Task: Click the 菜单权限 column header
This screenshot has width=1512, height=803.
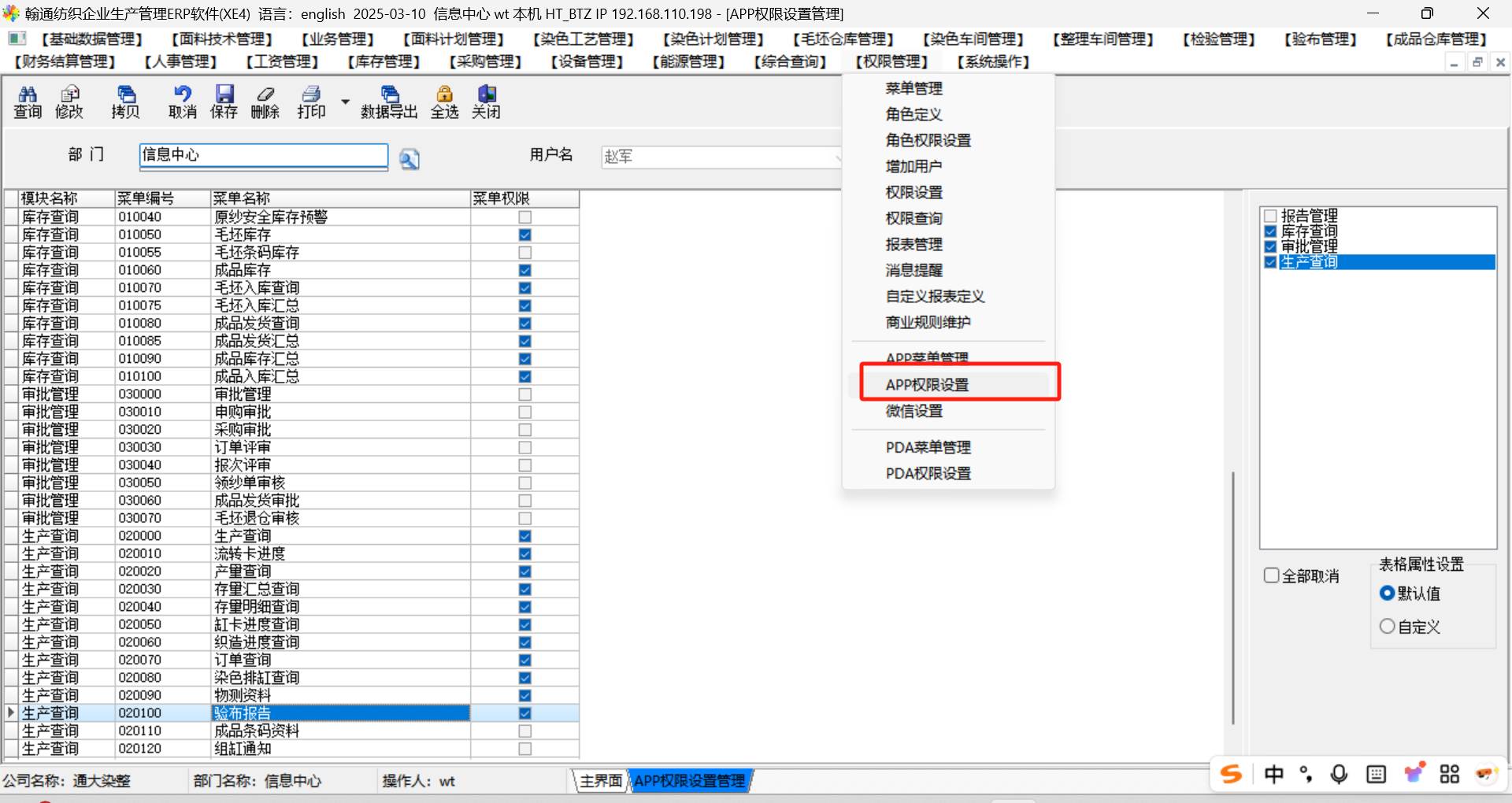Action: click(x=525, y=198)
